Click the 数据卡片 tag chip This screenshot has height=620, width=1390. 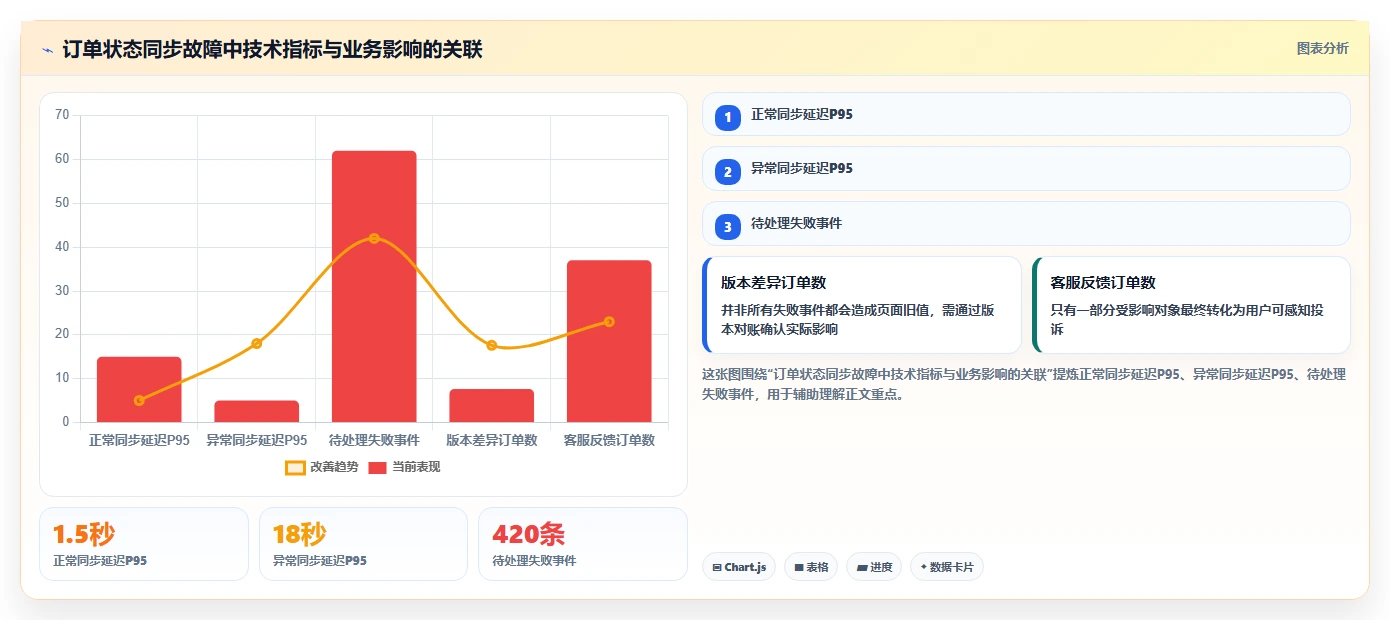pos(947,567)
